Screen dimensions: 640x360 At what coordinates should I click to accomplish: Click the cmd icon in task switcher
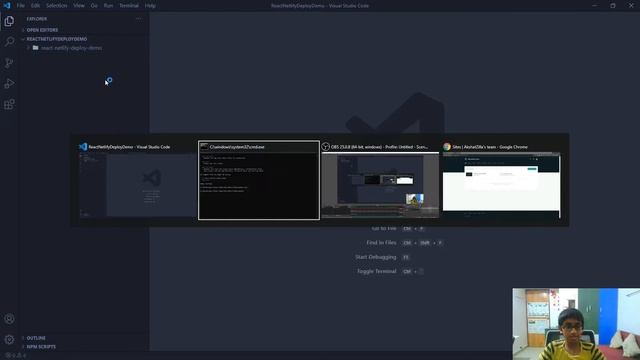tap(204, 147)
